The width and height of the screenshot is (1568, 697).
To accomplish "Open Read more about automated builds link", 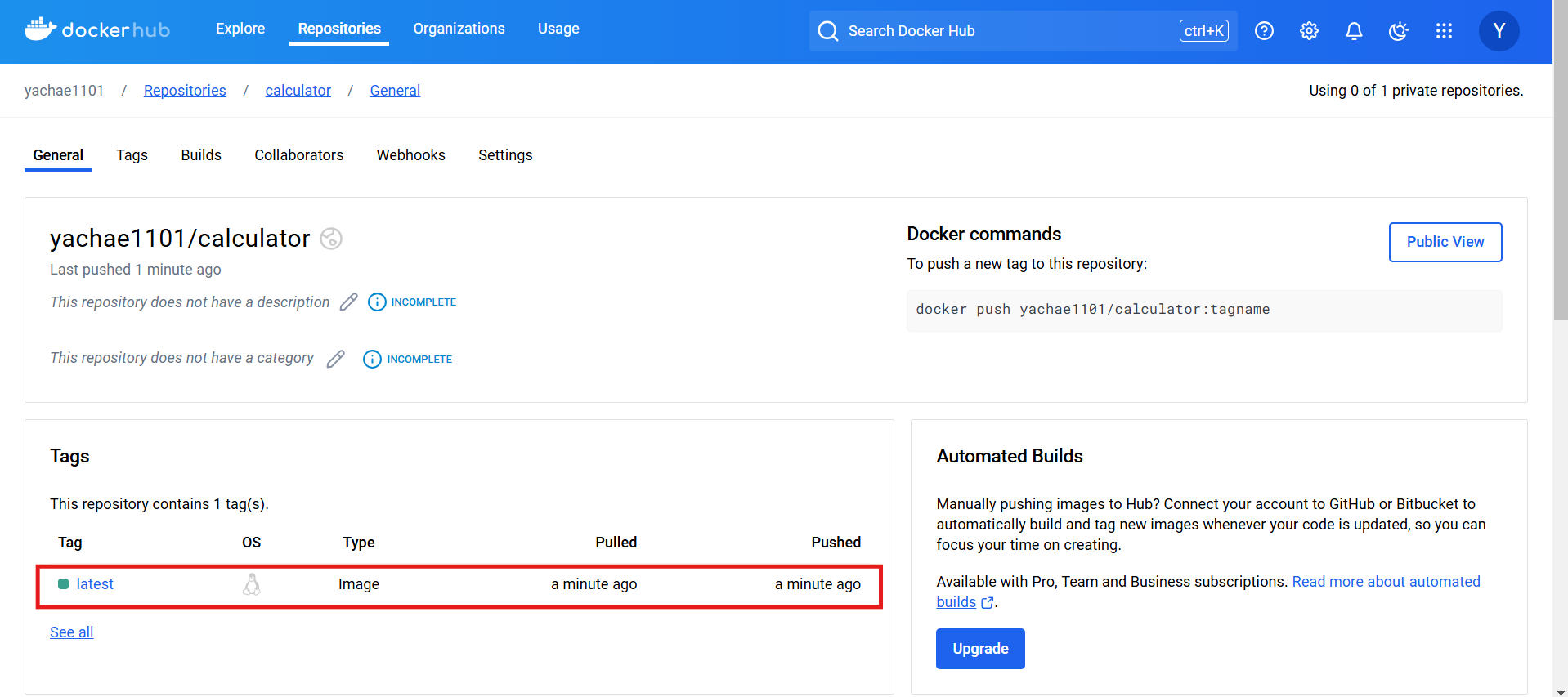I will (1386, 582).
